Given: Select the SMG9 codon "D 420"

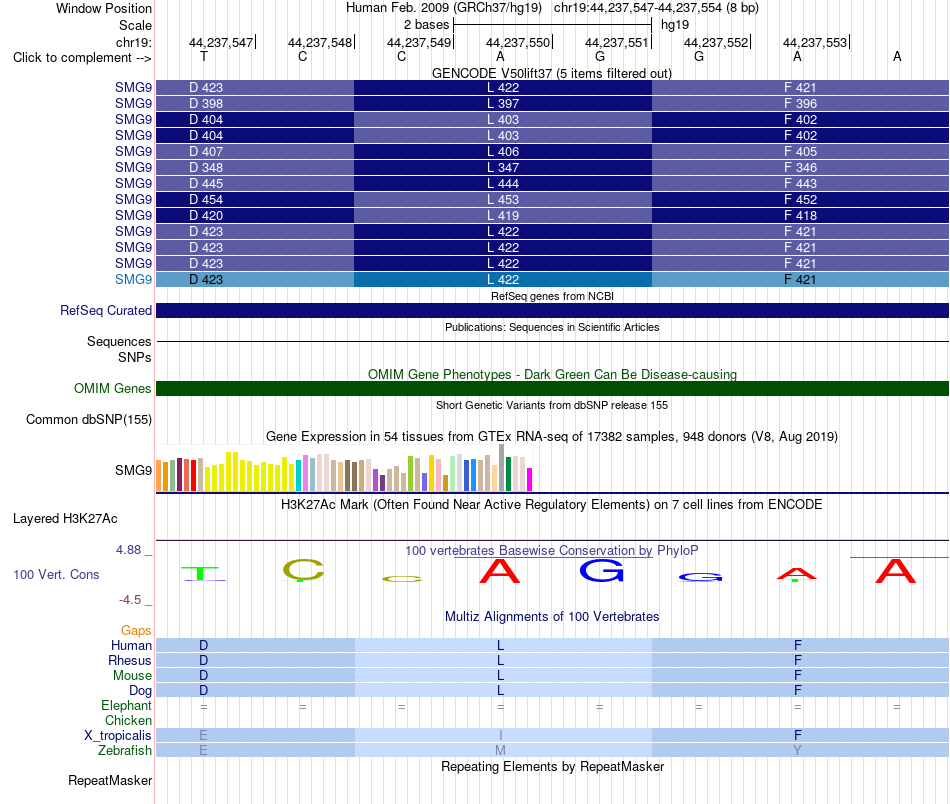Looking at the screenshot, I should tap(206, 216).
